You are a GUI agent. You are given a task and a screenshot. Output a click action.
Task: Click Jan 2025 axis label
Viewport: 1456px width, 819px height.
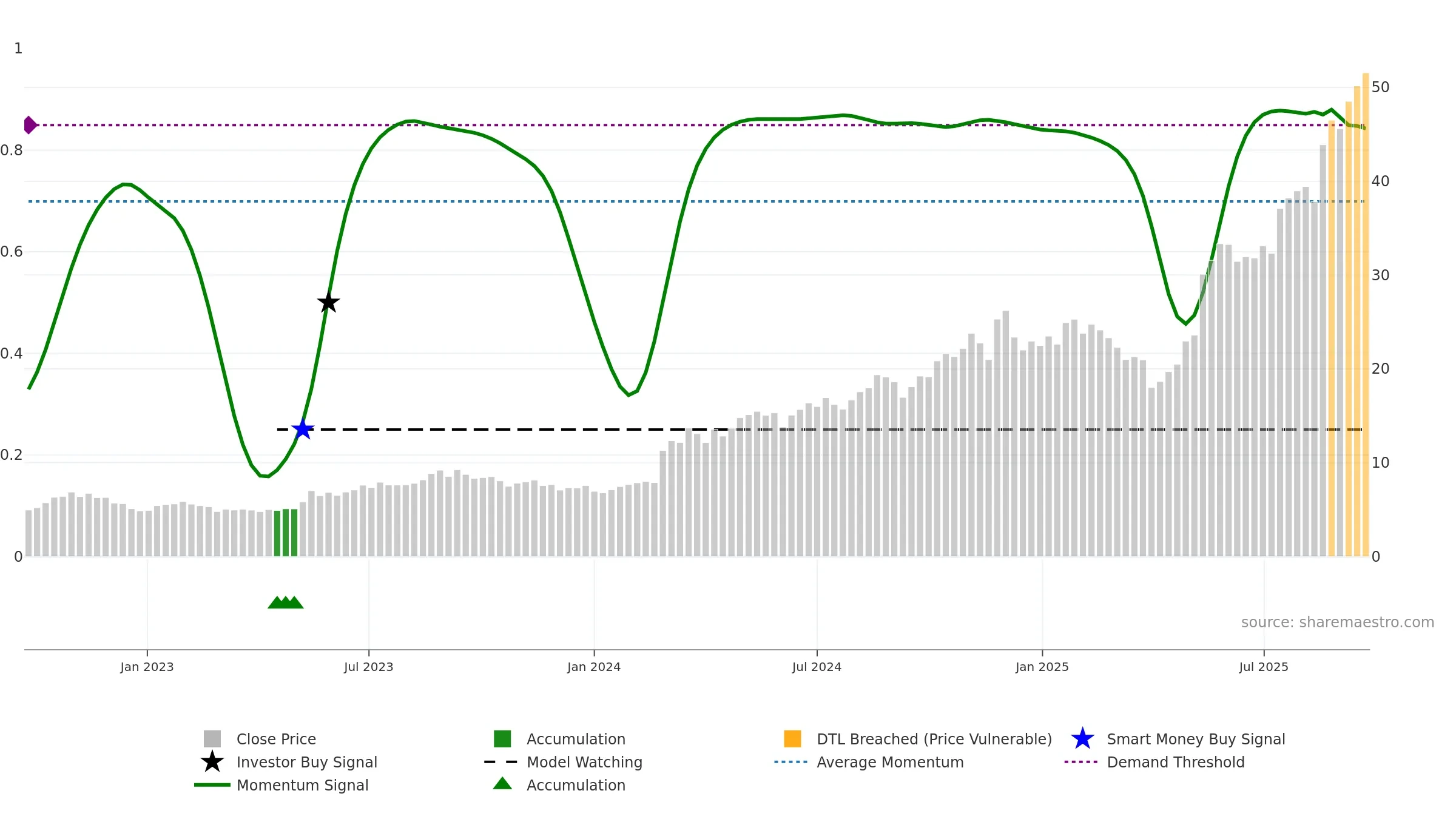(1042, 667)
